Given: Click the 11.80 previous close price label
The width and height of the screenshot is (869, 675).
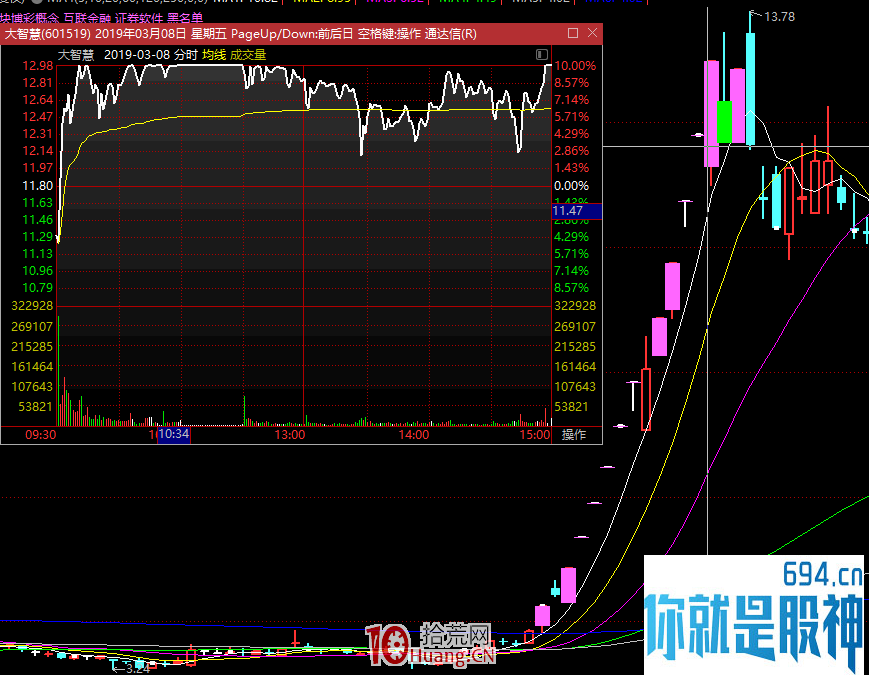Looking at the screenshot, I should [x=38, y=186].
